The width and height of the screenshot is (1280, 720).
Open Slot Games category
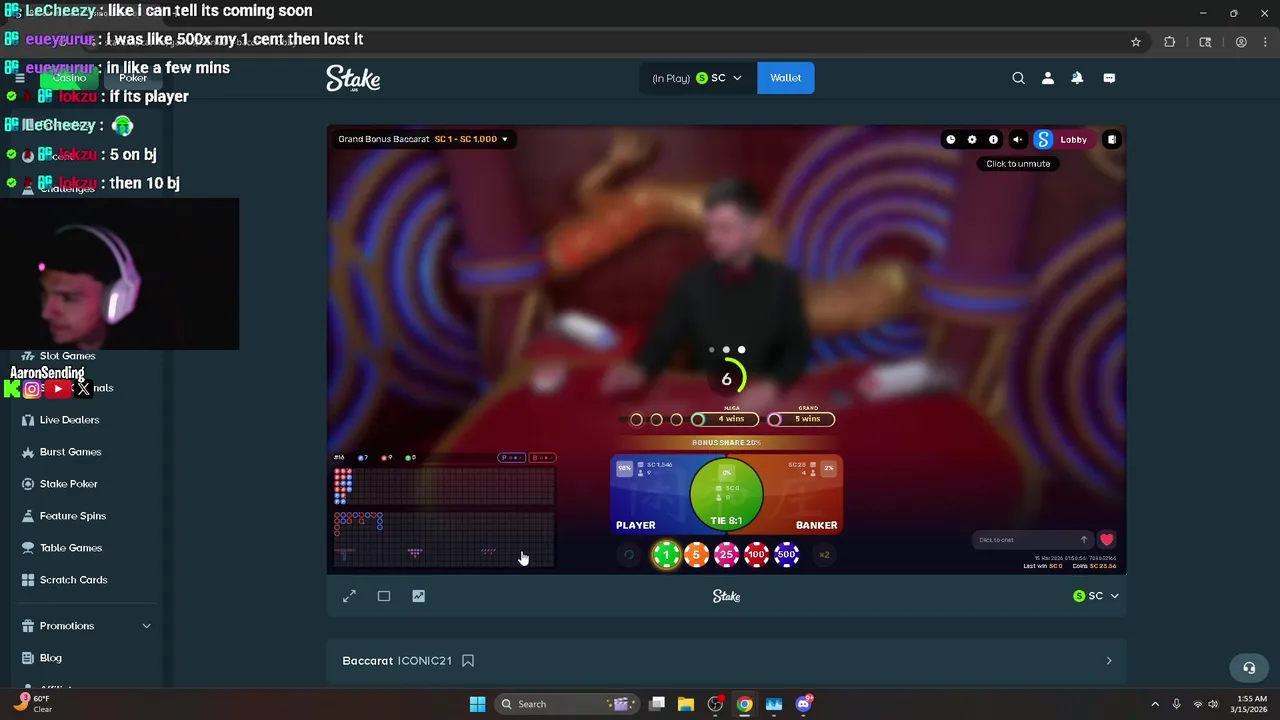click(68, 356)
